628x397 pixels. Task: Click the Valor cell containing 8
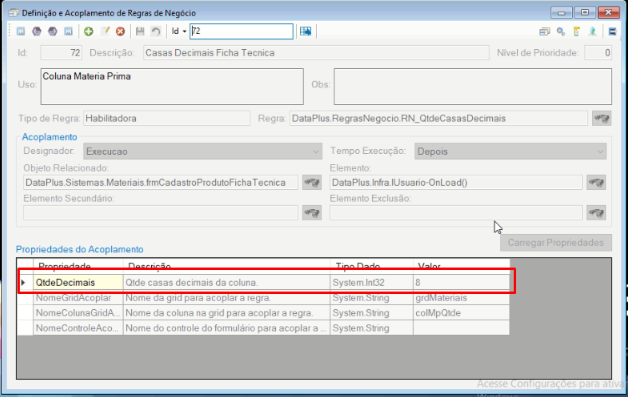pos(461,282)
